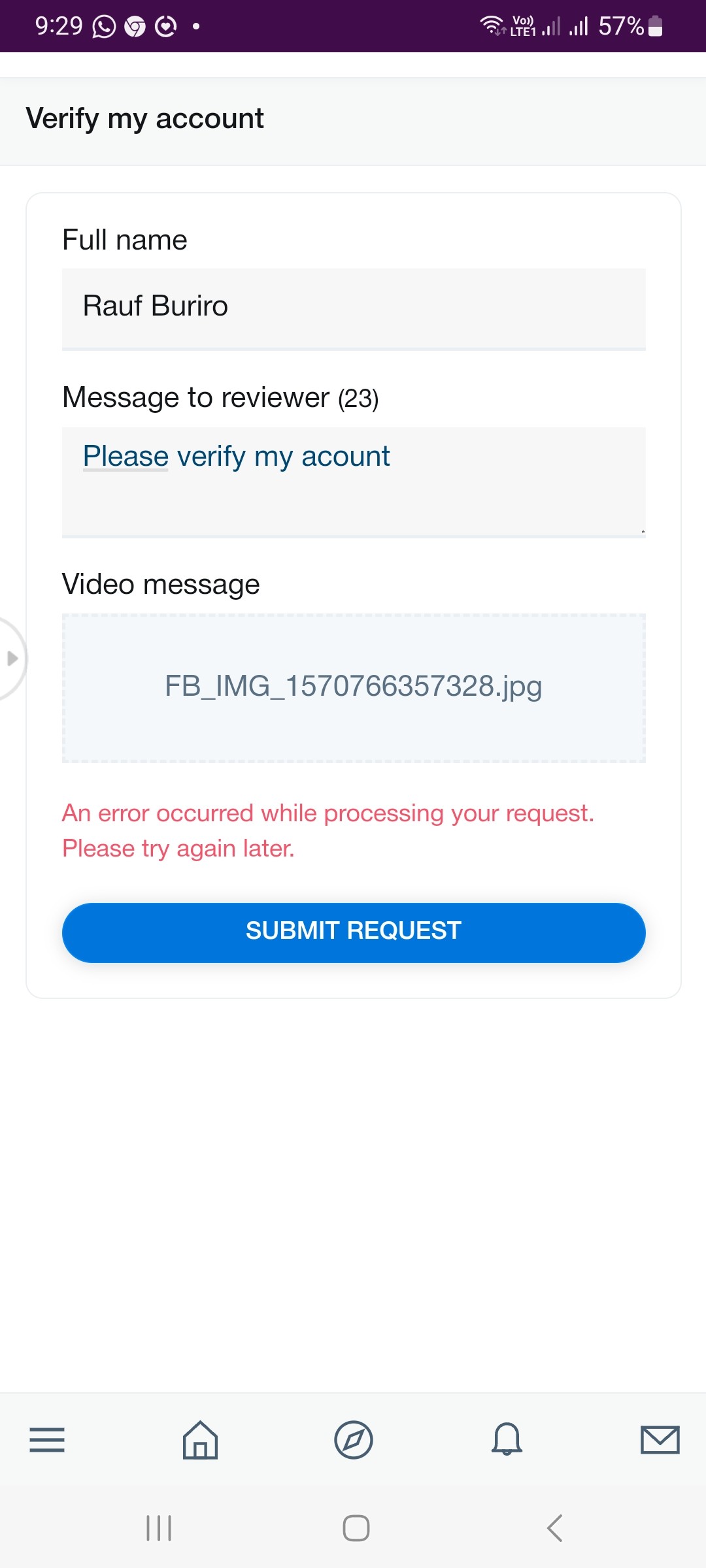Tap the Android back arrow
The width and height of the screenshot is (706, 1568).
tap(554, 1528)
